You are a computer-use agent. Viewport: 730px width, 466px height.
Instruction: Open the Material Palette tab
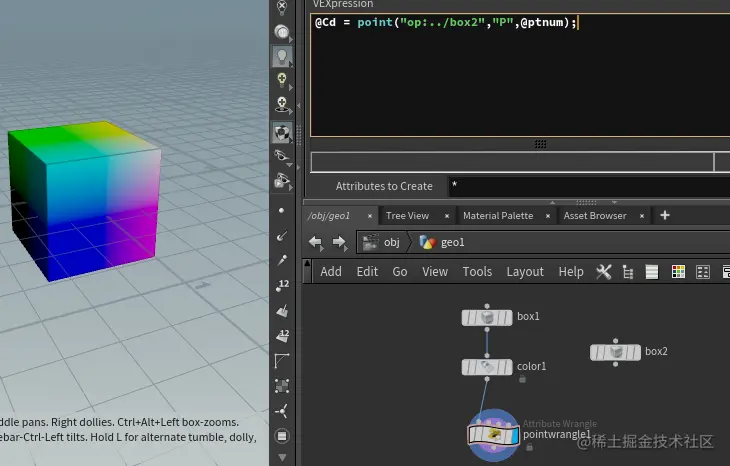[498, 216]
